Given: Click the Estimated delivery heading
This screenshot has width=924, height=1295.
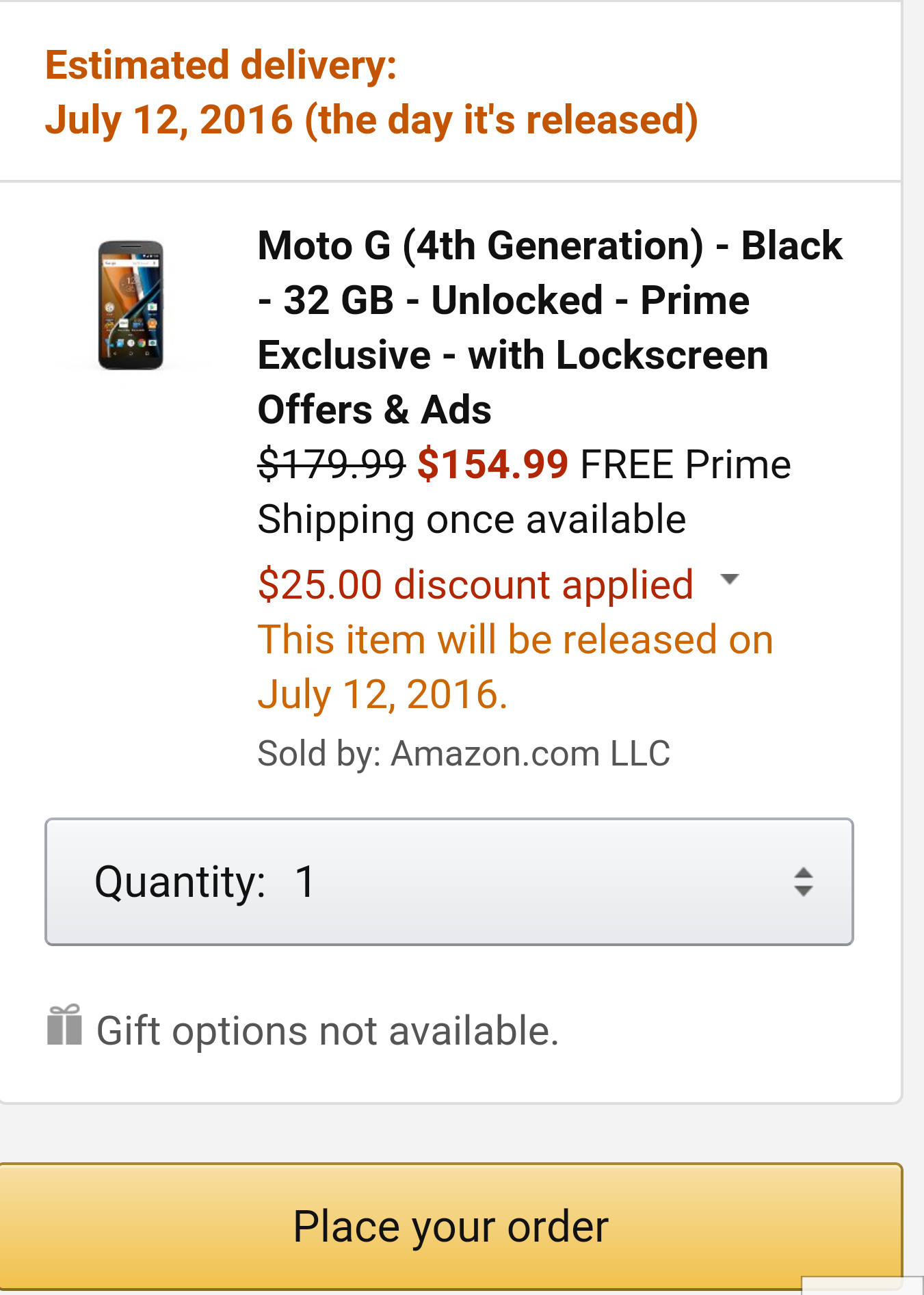Looking at the screenshot, I should point(221,66).
